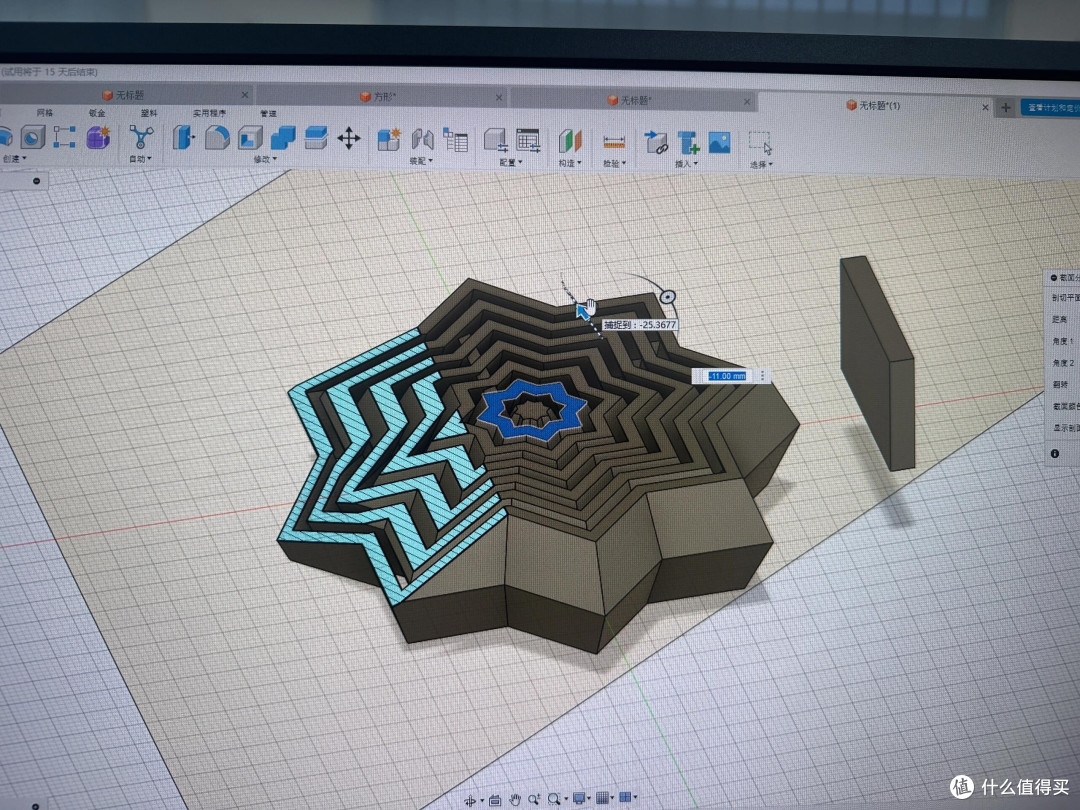1080x810 pixels.
Task: Expand the 检验 dropdown
Action: pyautogui.click(x=614, y=164)
